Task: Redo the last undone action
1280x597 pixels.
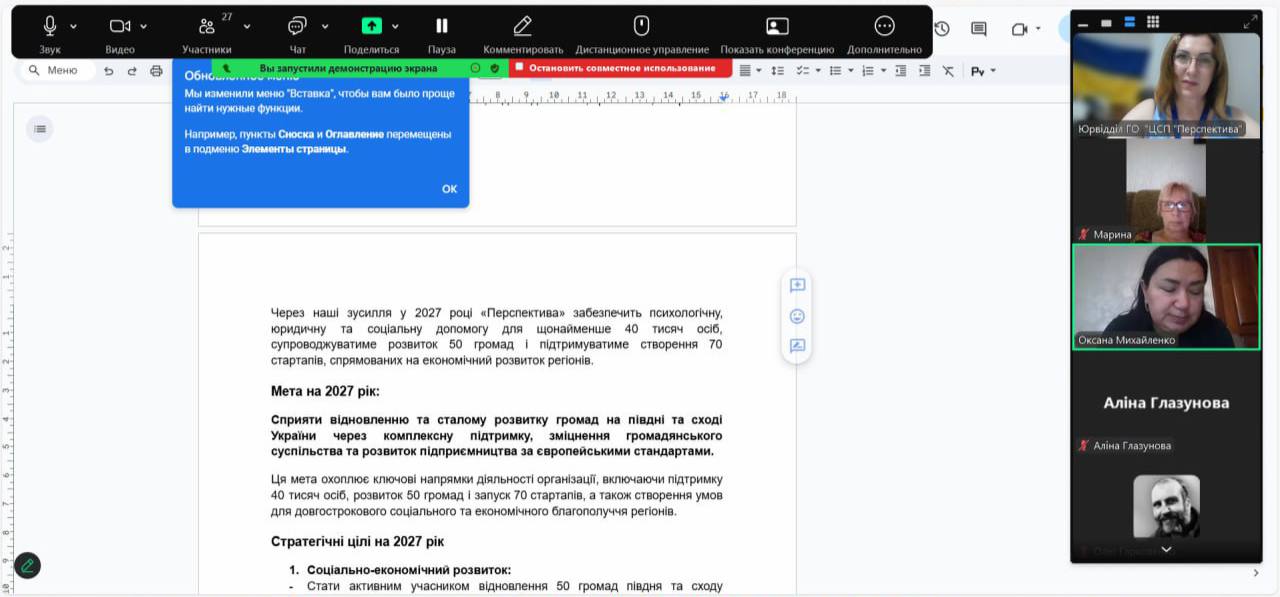Action: pos(132,71)
